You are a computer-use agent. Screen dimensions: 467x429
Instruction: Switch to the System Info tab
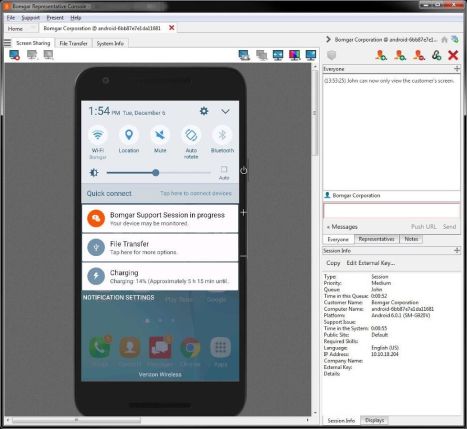point(110,43)
